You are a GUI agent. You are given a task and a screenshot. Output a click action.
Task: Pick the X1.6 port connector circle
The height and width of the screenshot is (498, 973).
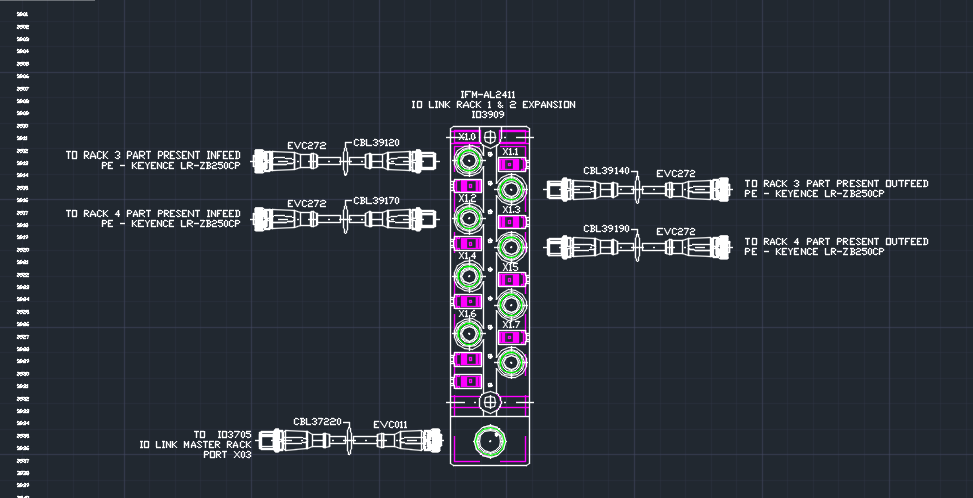tap(467, 332)
